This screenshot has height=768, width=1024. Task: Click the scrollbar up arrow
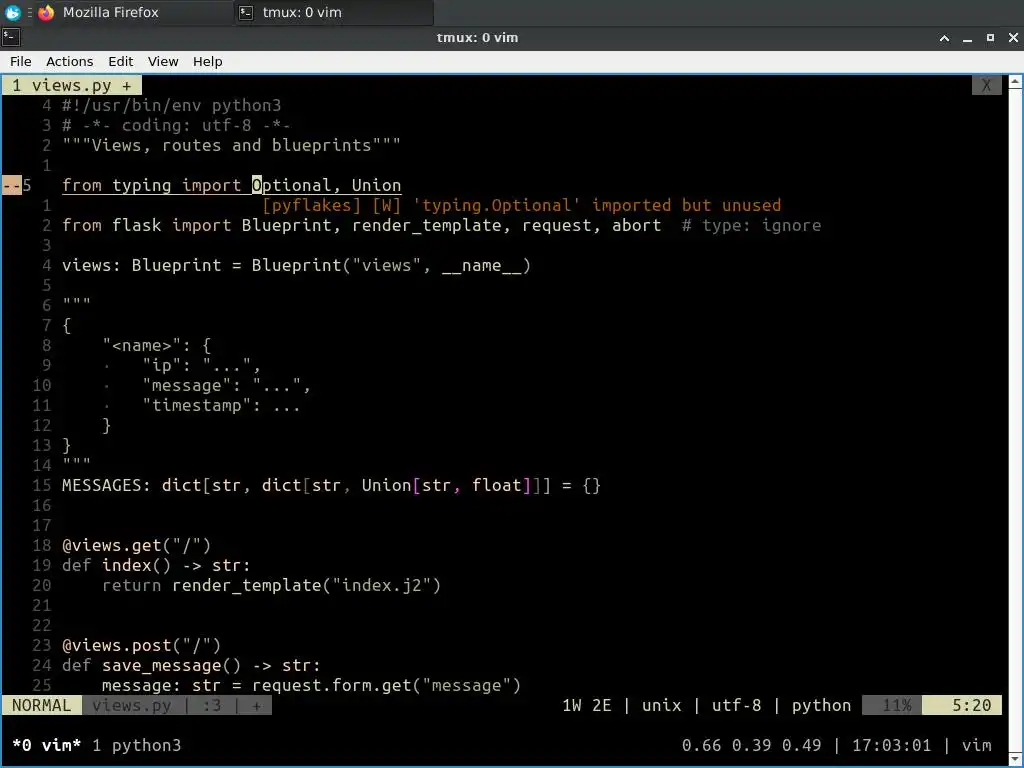(x=1015, y=82)
